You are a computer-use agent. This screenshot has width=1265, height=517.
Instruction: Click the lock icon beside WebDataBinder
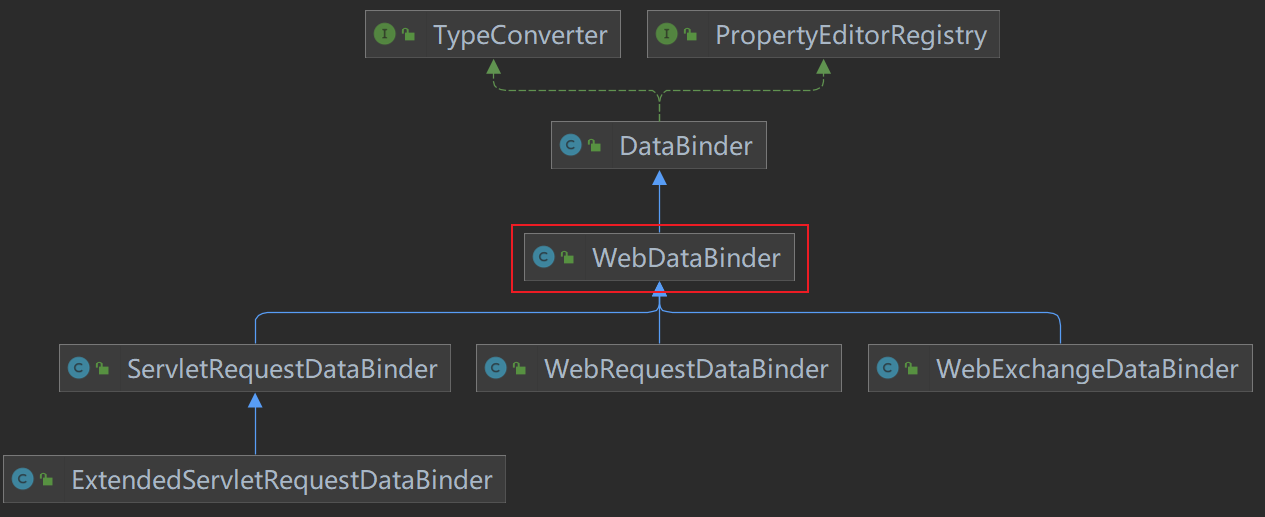point(567,259)
